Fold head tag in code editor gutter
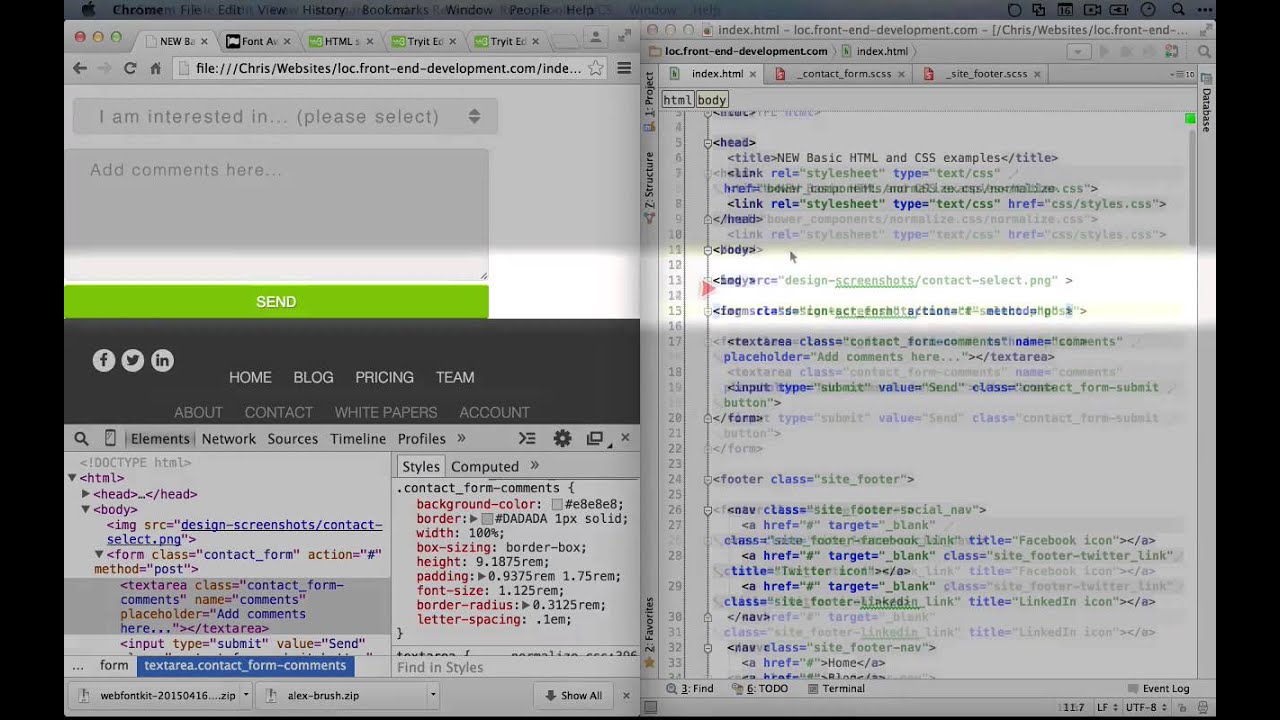 (707, 143)
